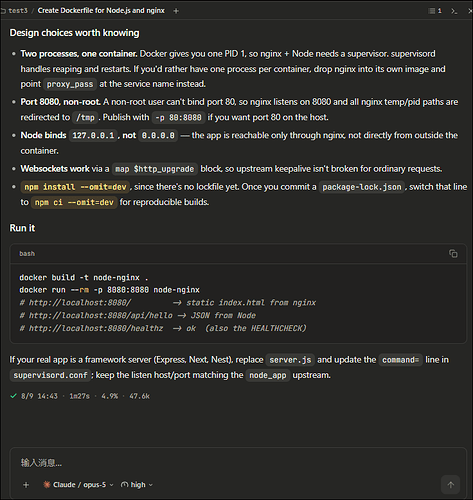Click the 'npm install --omit=dev' code
This screenshot has height=500, width=473.
pos(75,187)
